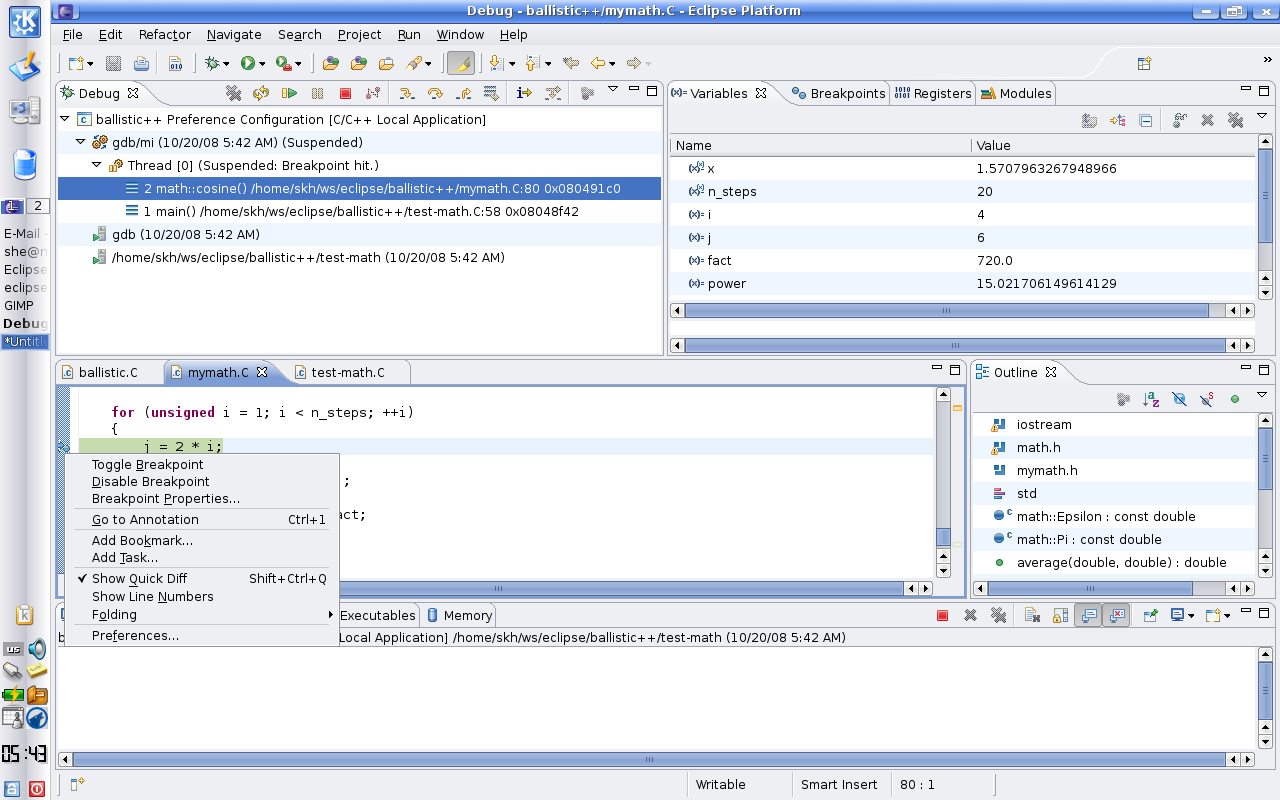The width and height of the screenshot is (1280, 800).
Task: Open the Refactor menu
Action: click(x=164, y=34)
